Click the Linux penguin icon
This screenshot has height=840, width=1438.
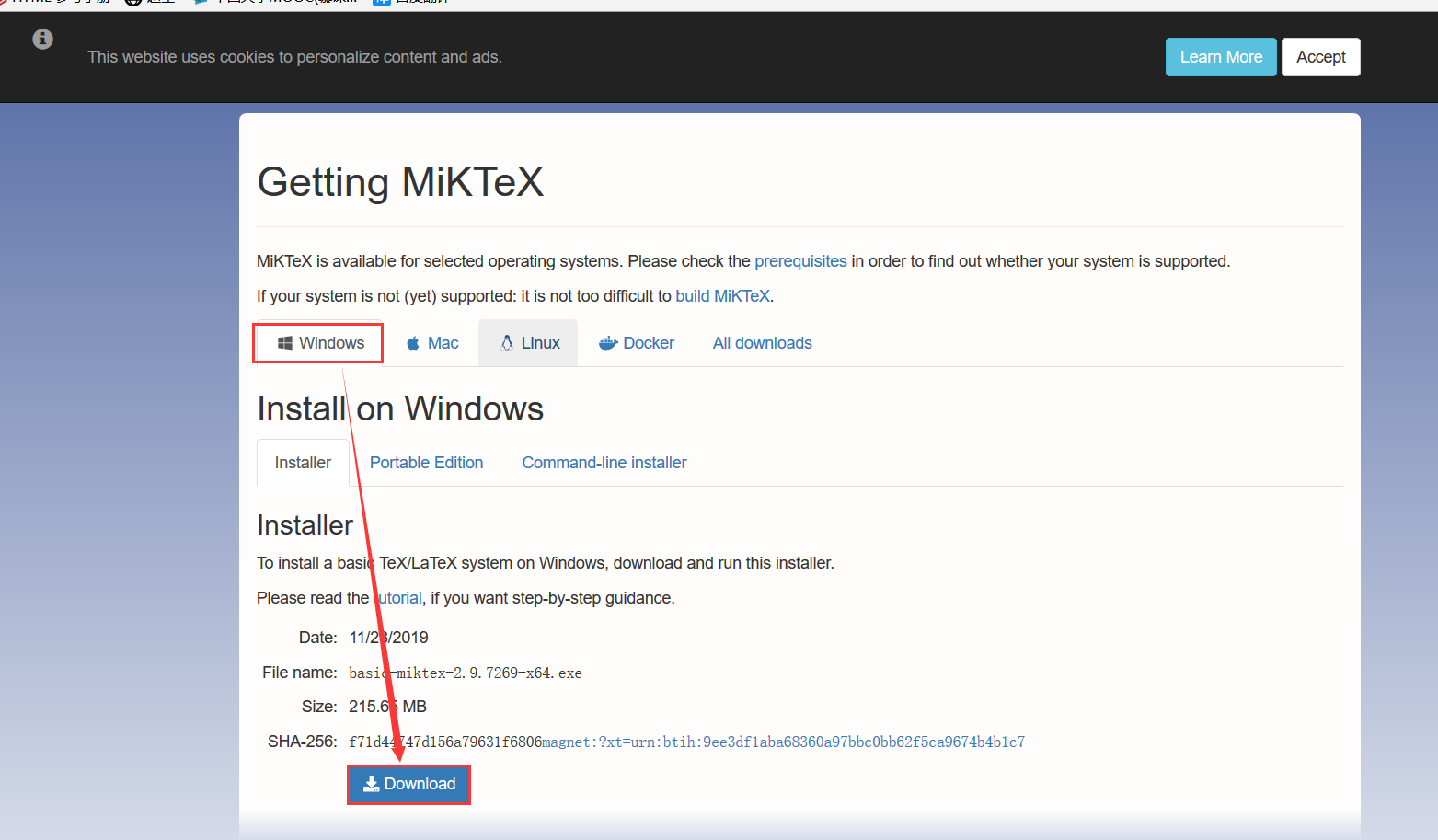pos(507,342)
